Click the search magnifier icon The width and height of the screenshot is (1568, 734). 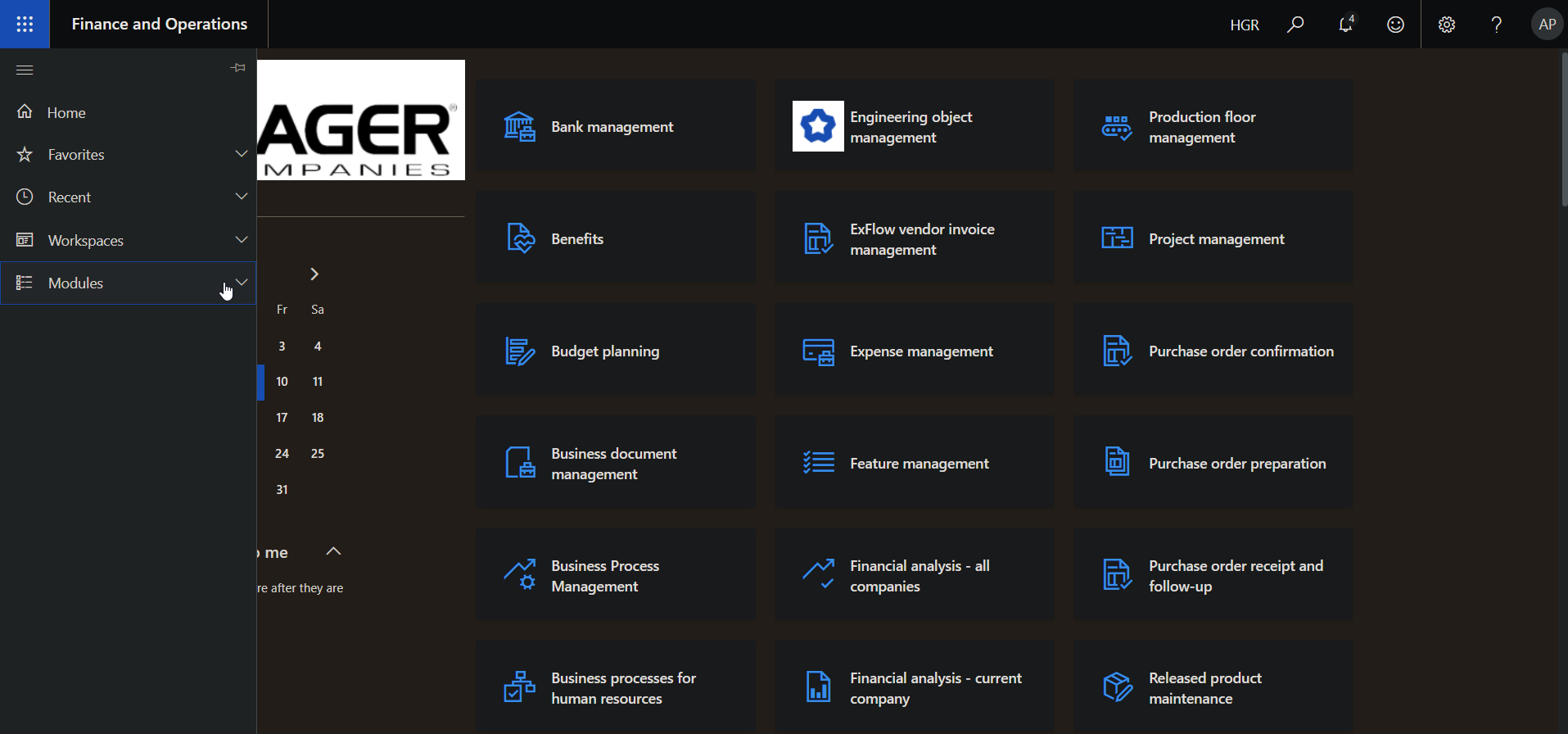tap(1295, 25)
